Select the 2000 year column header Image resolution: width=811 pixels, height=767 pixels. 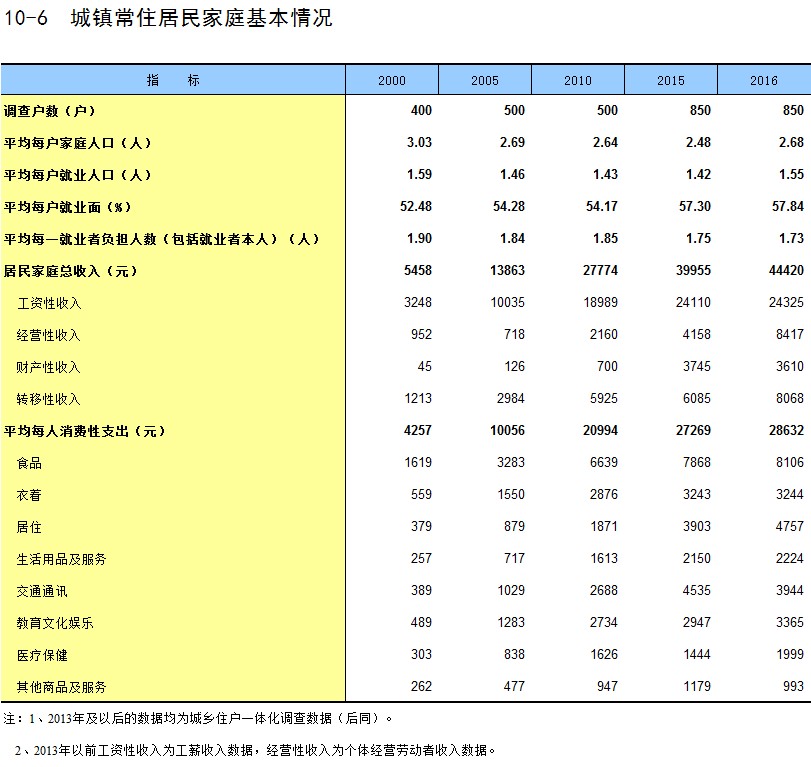pyautogui.click(x=392, y=80)
